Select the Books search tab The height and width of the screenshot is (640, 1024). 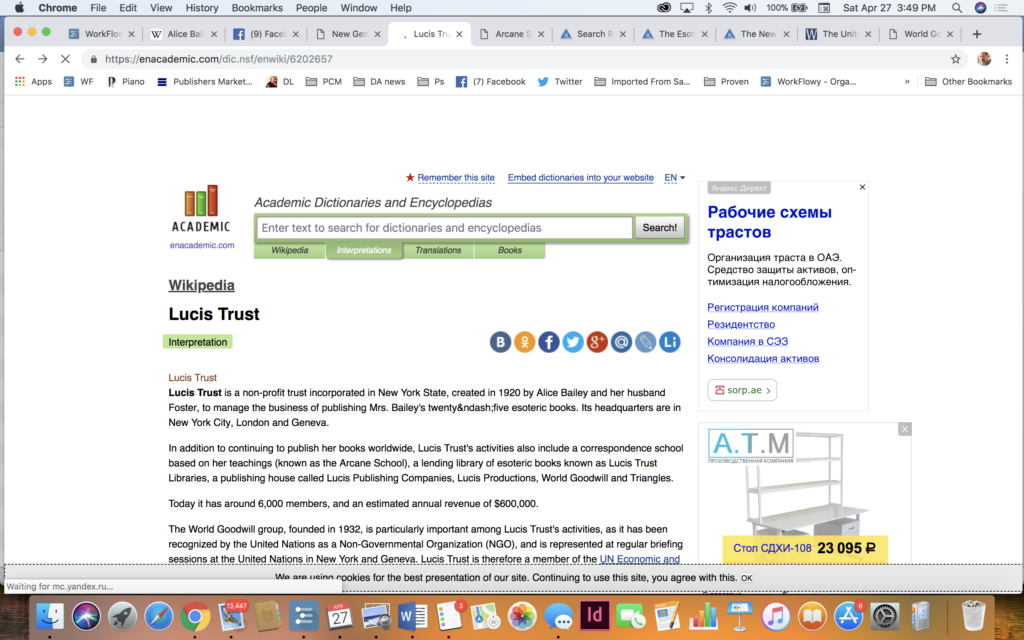[x=510, y=250]
